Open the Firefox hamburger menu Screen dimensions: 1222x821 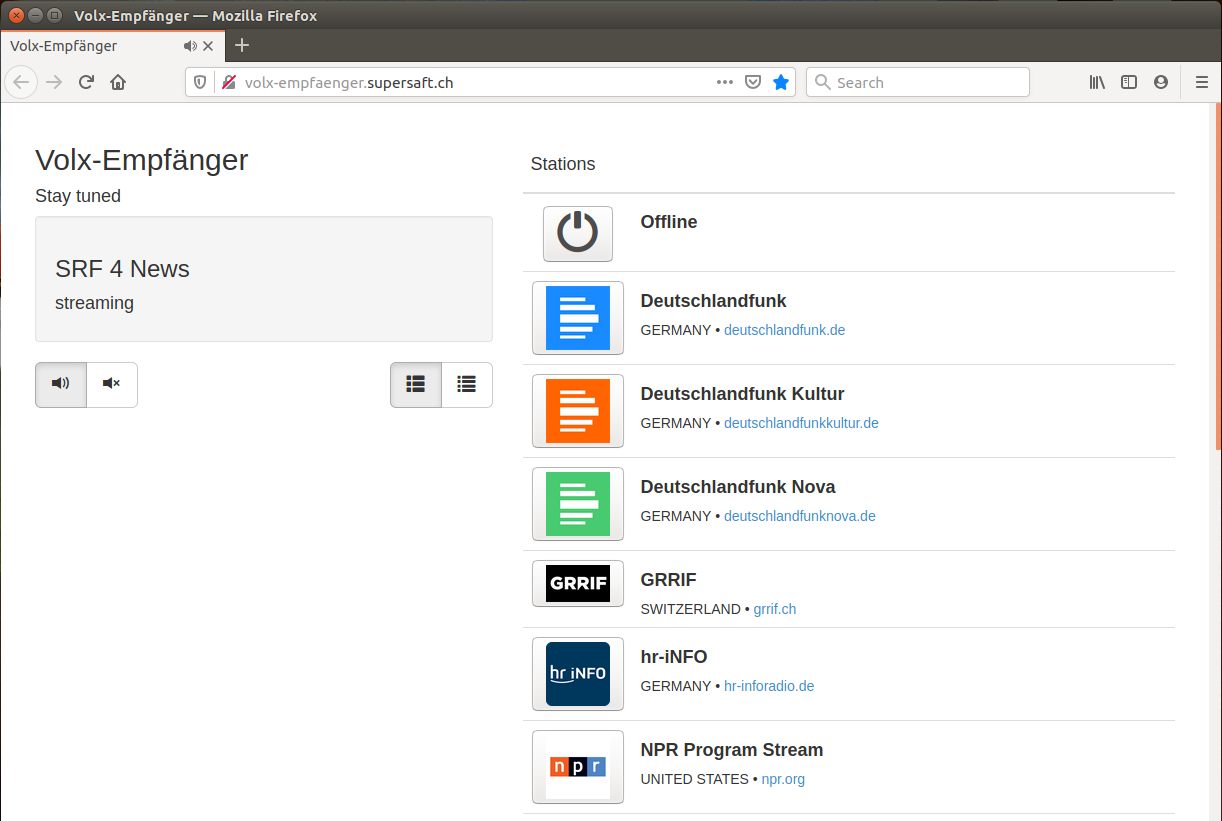pyautogui.click(x=1202, y=83)
